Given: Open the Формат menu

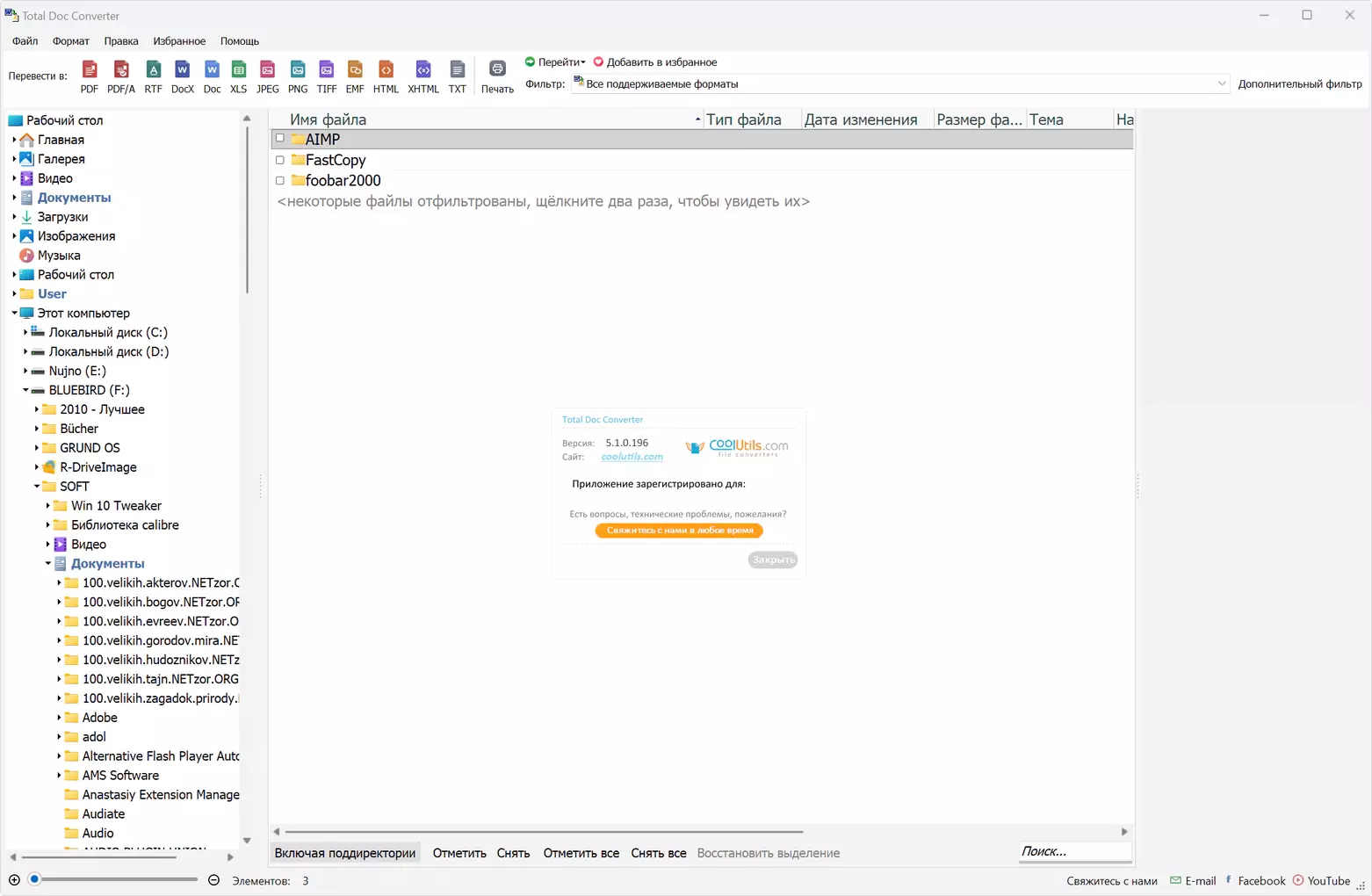Looking at the screenshot, I should pos(71,41).
